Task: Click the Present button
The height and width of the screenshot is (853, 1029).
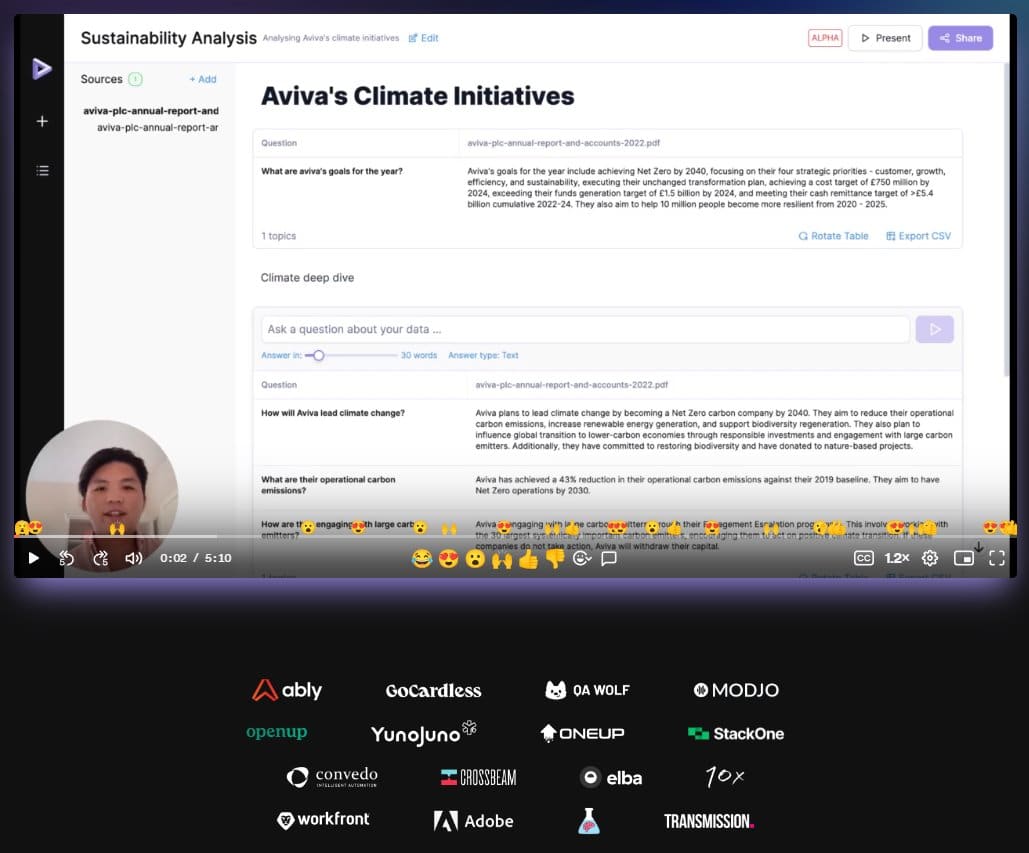Action: click(x=885, y=38)
